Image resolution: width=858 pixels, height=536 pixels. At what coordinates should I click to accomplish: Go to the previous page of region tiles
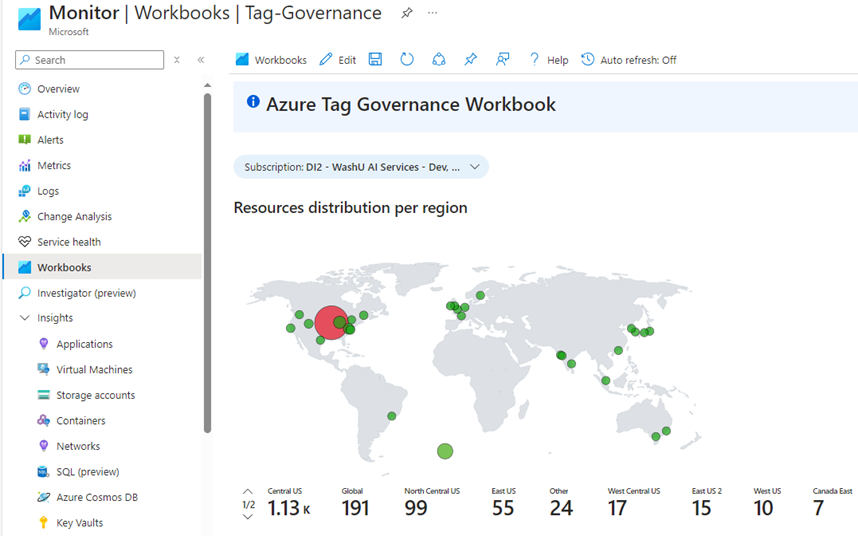click(x=248, y=491)
